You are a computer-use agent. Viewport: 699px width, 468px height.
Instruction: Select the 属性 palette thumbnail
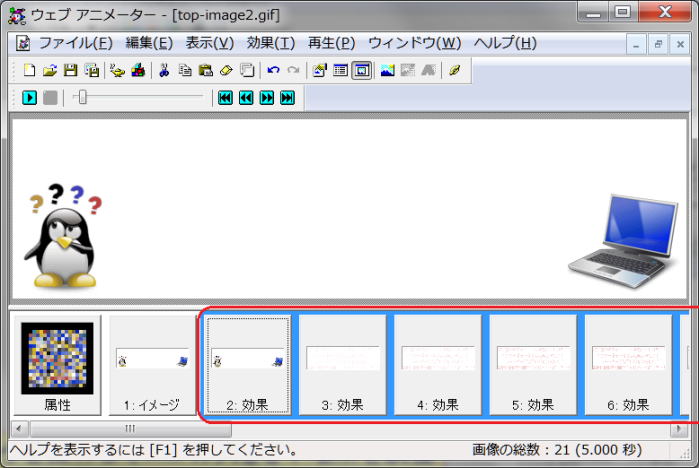(57, 365)
